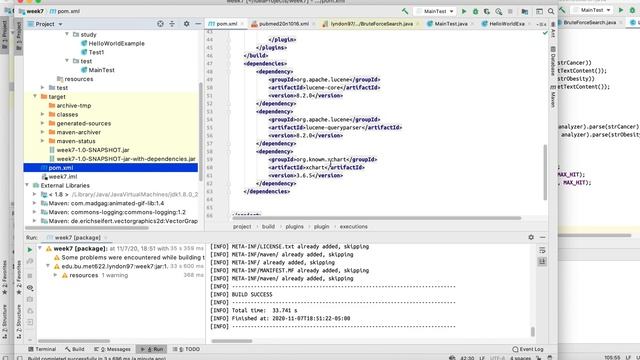Click the editor vertical scrollbar thumb
Screen dimensions: 640x360
pos(545,172)
